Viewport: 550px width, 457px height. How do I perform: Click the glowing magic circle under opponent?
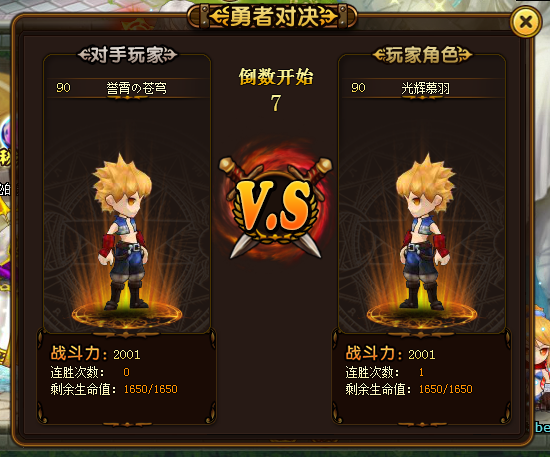(127, 314)
